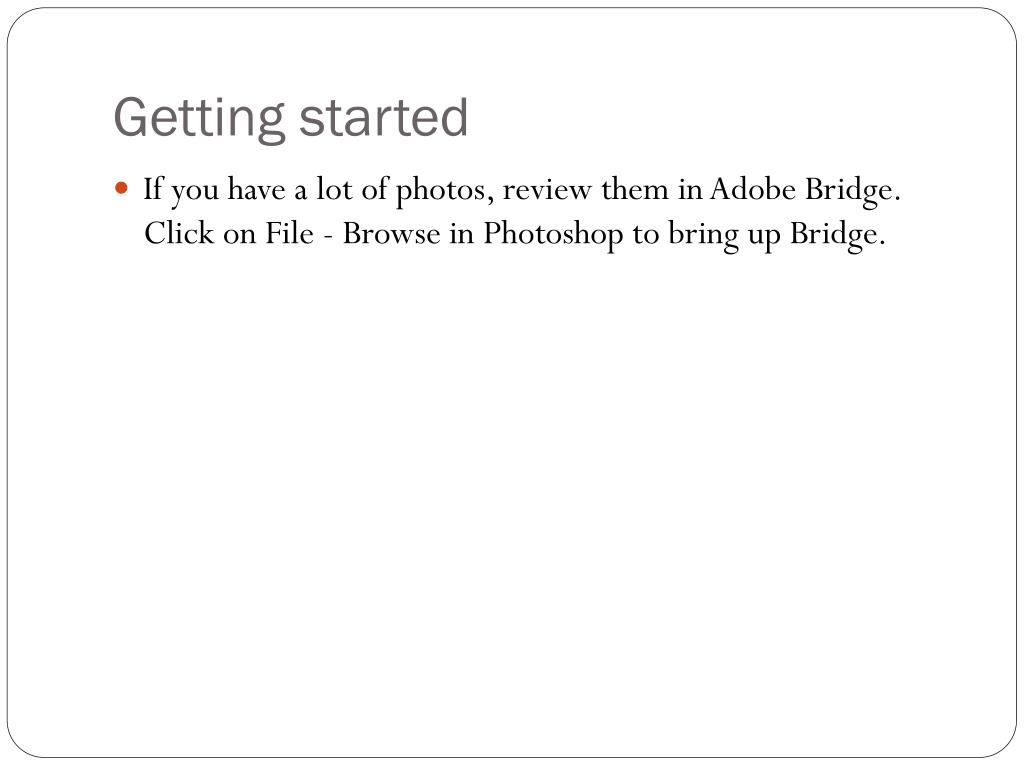This screenshot has width=1024, height=768.
Task: Click 'Bridge.' at end of first line
Action: pyautogui.click(x=852, y=191)
